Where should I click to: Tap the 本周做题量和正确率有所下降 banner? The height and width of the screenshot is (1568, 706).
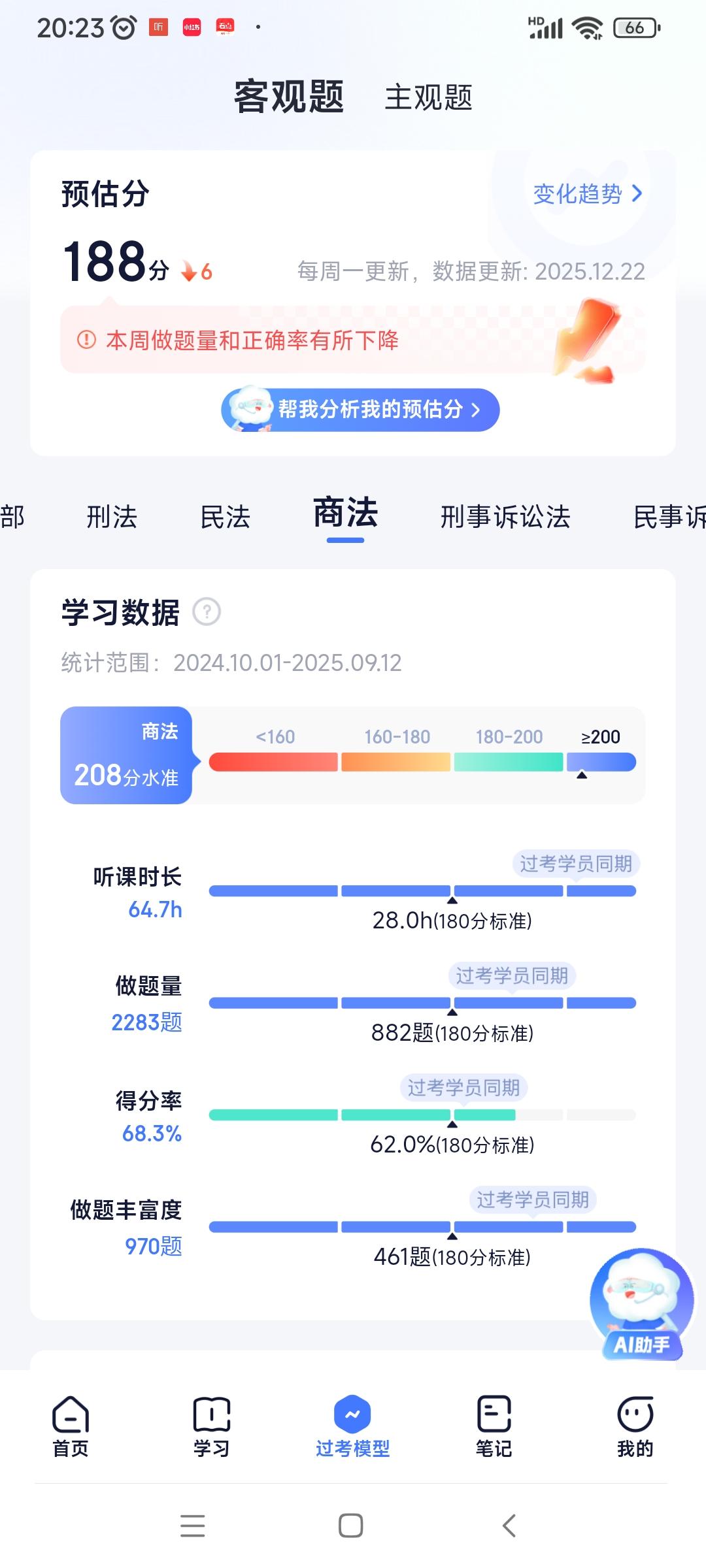pyautogui.click(x=353, y=340)
